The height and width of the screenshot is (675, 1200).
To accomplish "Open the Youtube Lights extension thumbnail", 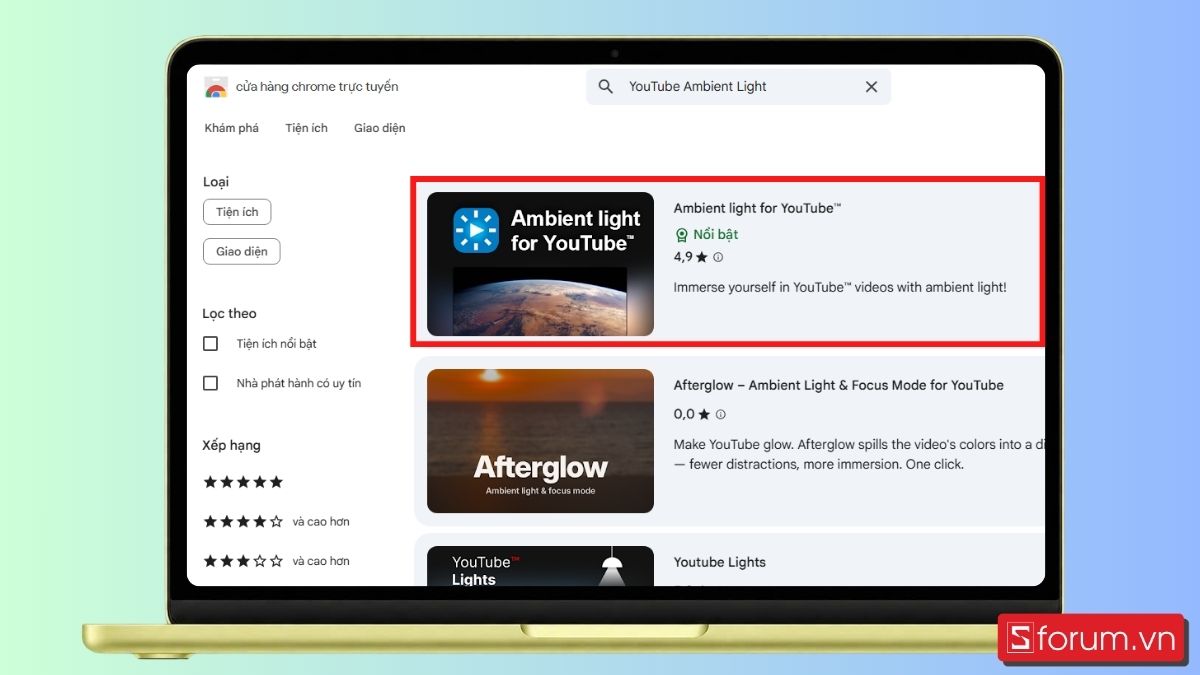I will click(x=540, y=566).
